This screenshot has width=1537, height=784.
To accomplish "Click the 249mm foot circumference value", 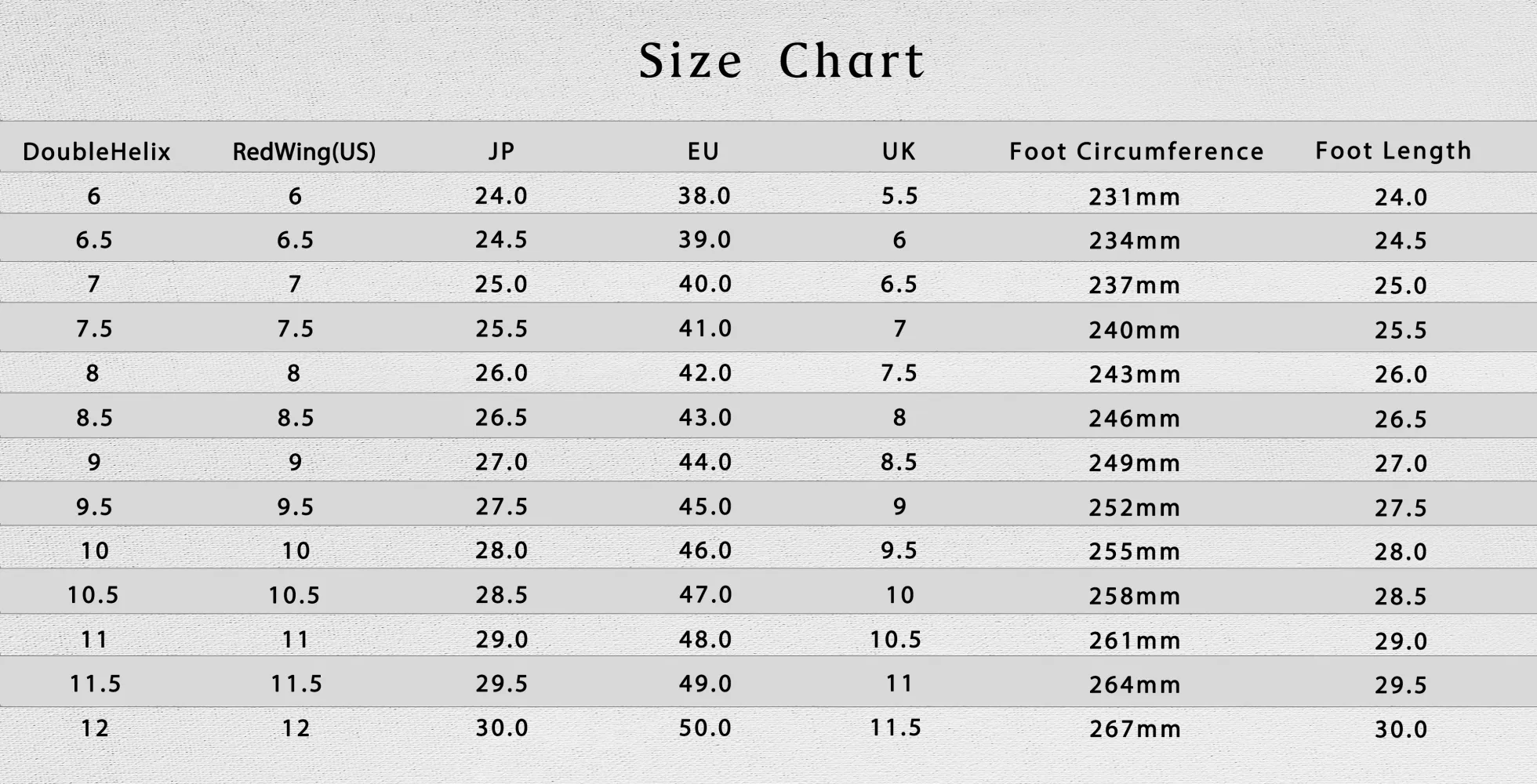I will (1134, 463).
